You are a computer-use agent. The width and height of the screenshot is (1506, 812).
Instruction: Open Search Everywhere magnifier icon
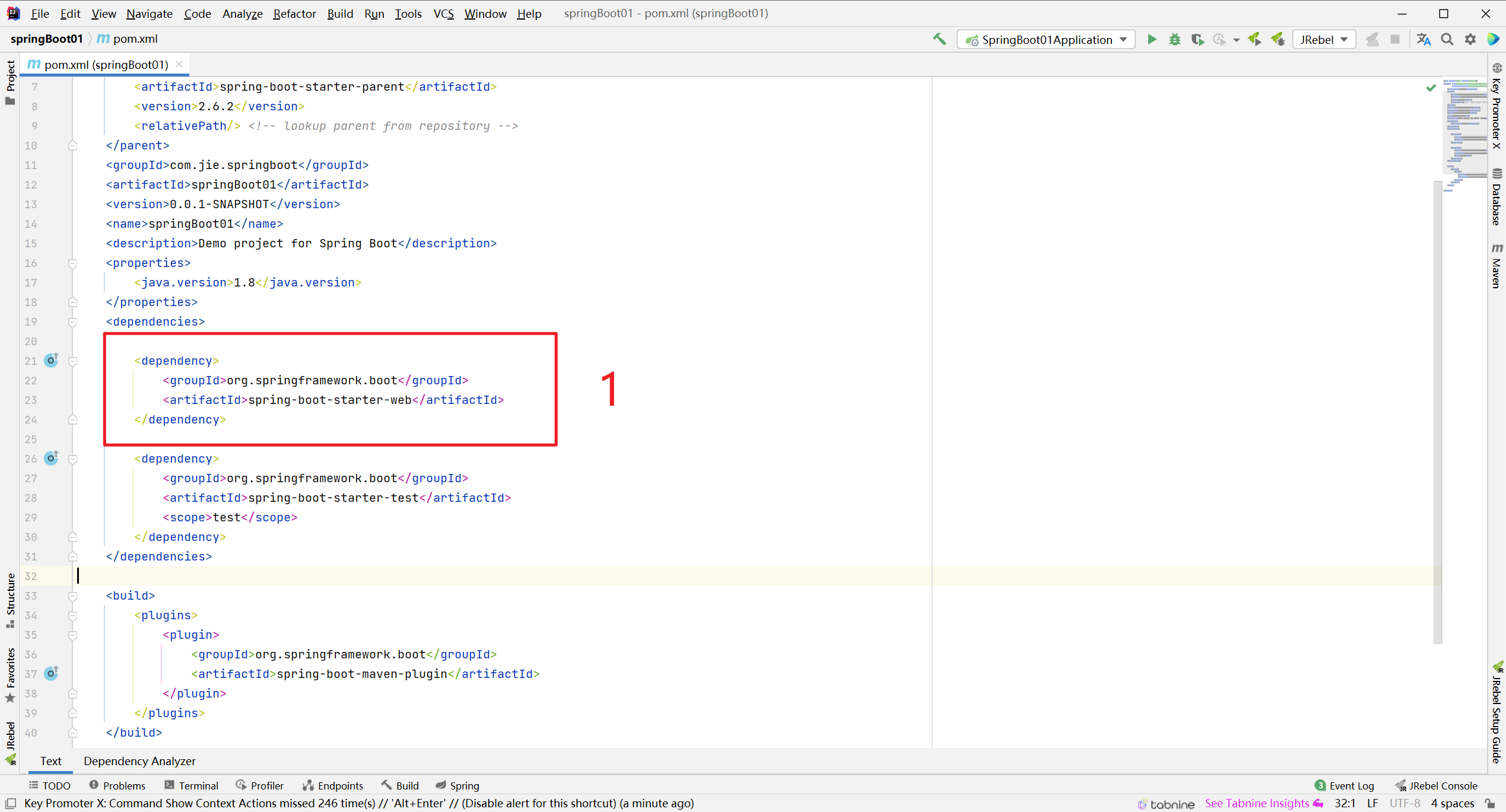point(1447,40)
